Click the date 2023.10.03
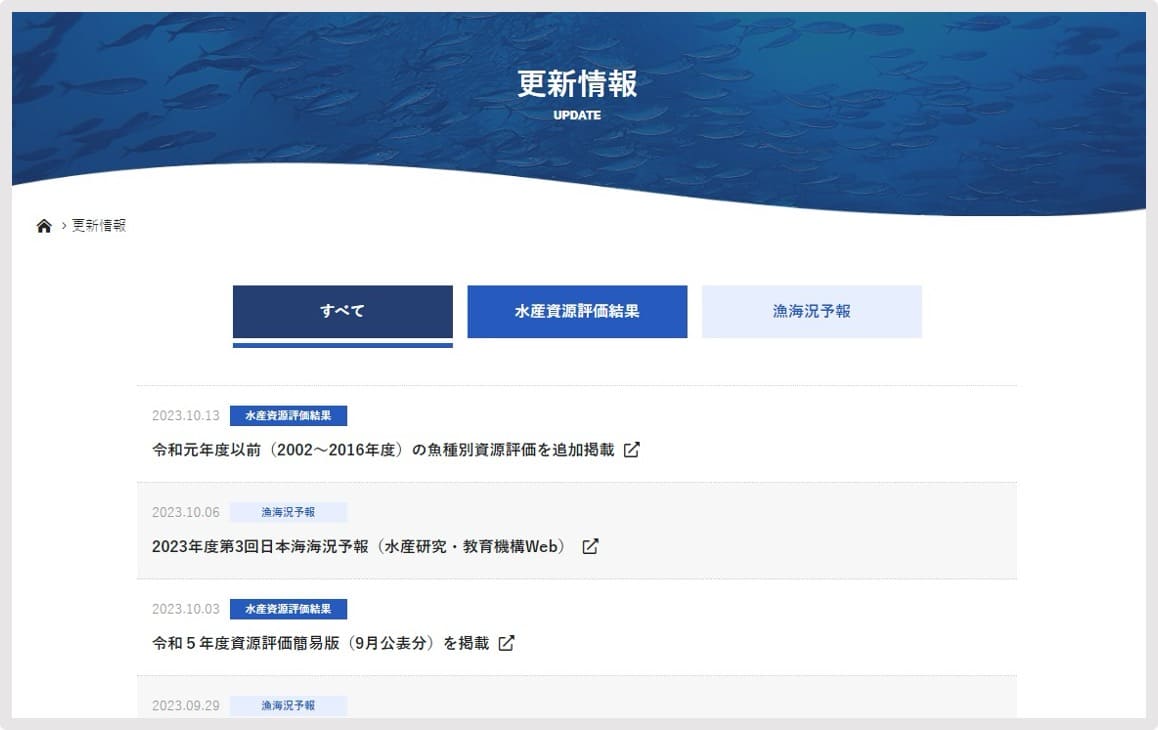Viewport: 1158px width, 730px height. (186, 610)
